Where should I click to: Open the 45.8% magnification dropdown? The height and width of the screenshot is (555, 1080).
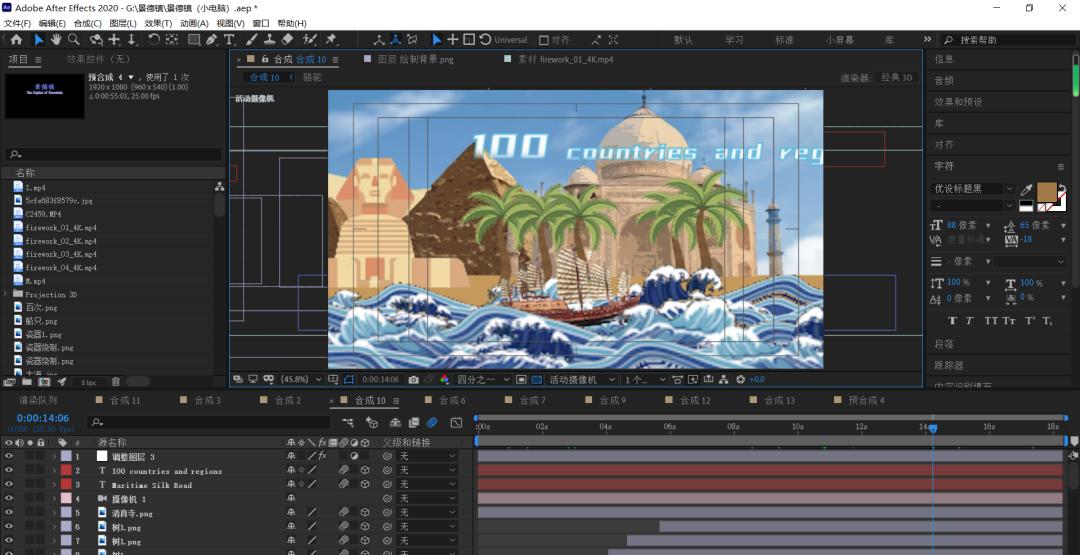(x=299, y=380)
